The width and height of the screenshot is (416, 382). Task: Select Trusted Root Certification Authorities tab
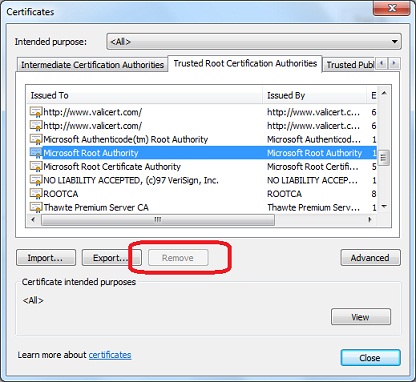[245, 63]
